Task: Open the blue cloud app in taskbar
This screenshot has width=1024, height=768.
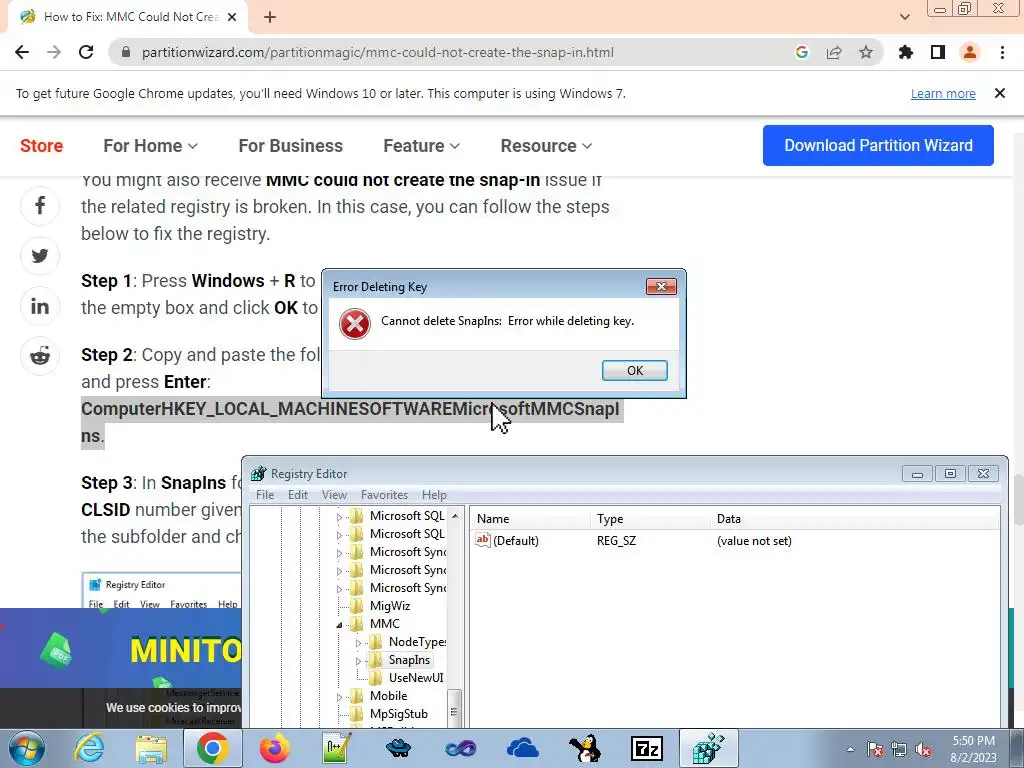Action: click(x=522, y=748)
